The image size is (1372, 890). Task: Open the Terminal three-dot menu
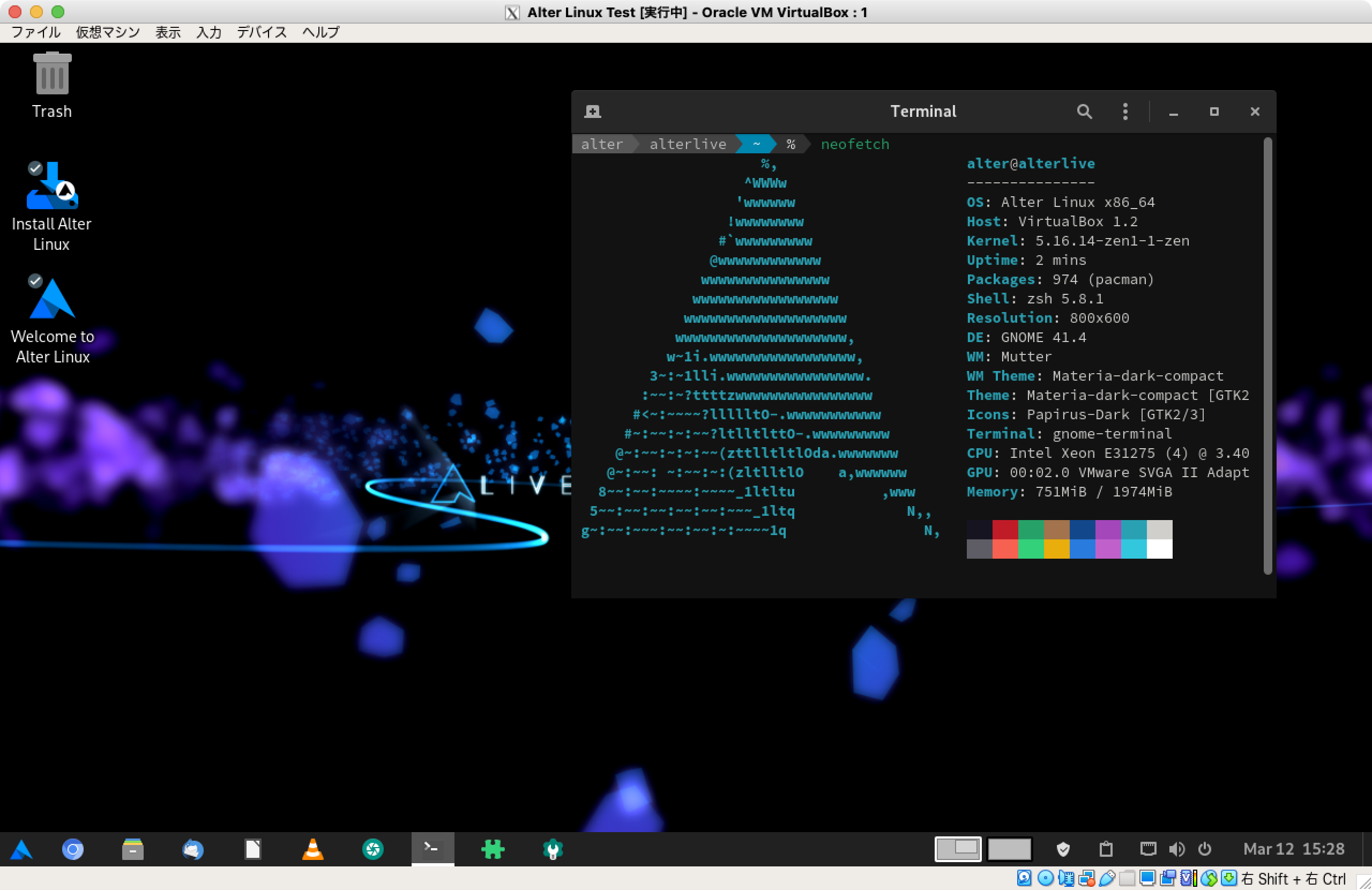[x=1125, y=112]
